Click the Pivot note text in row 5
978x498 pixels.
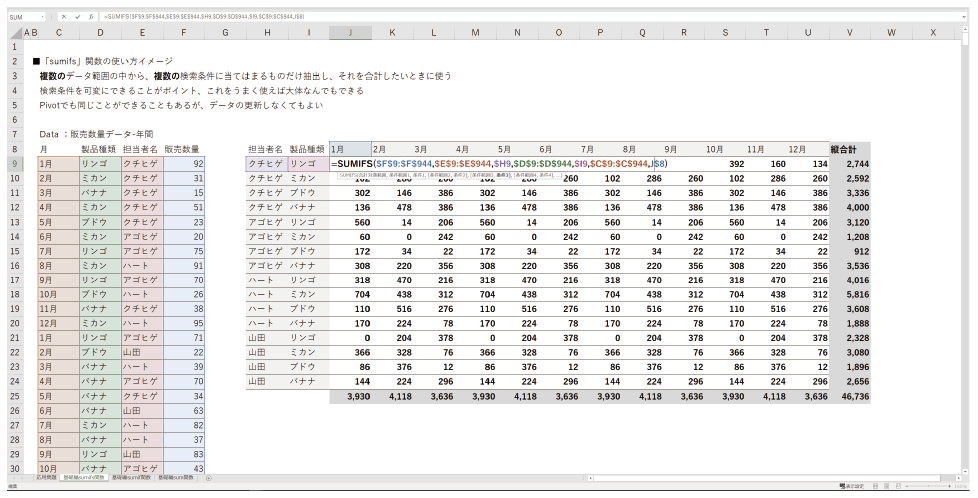pos(181,105)
